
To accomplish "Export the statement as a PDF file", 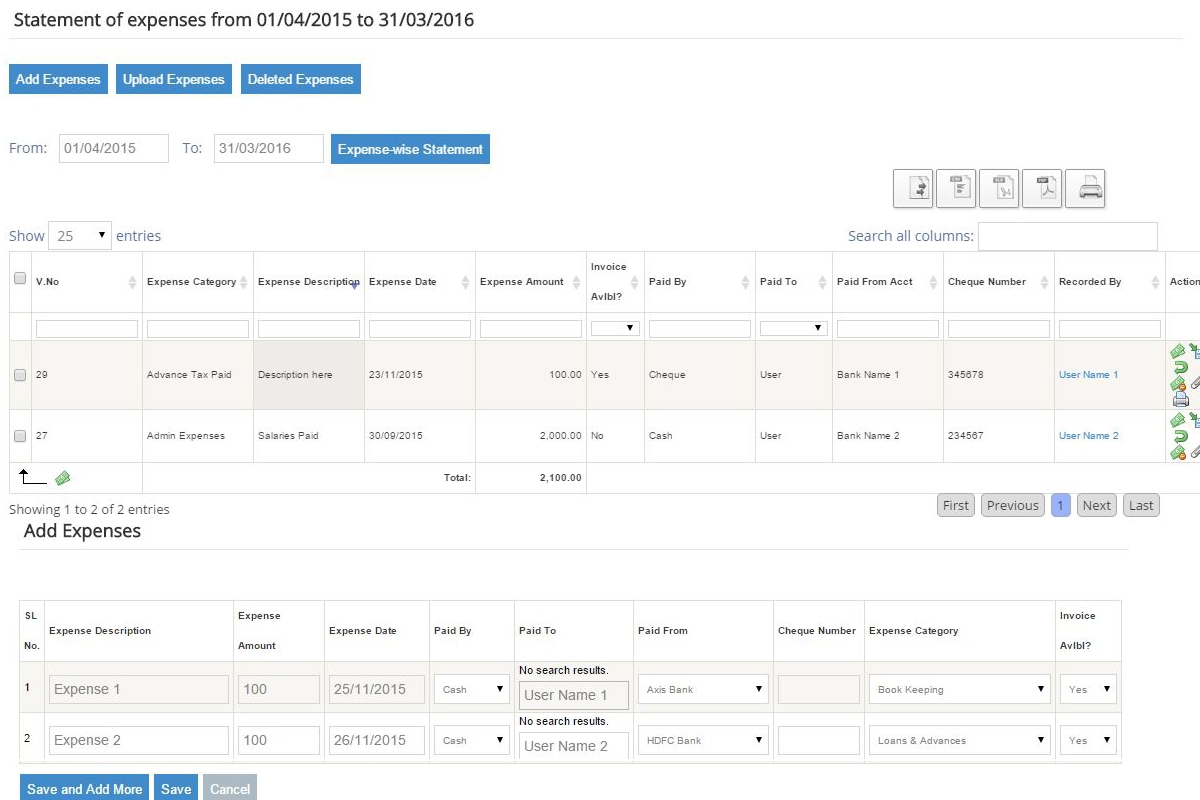I will point(1042,188).
